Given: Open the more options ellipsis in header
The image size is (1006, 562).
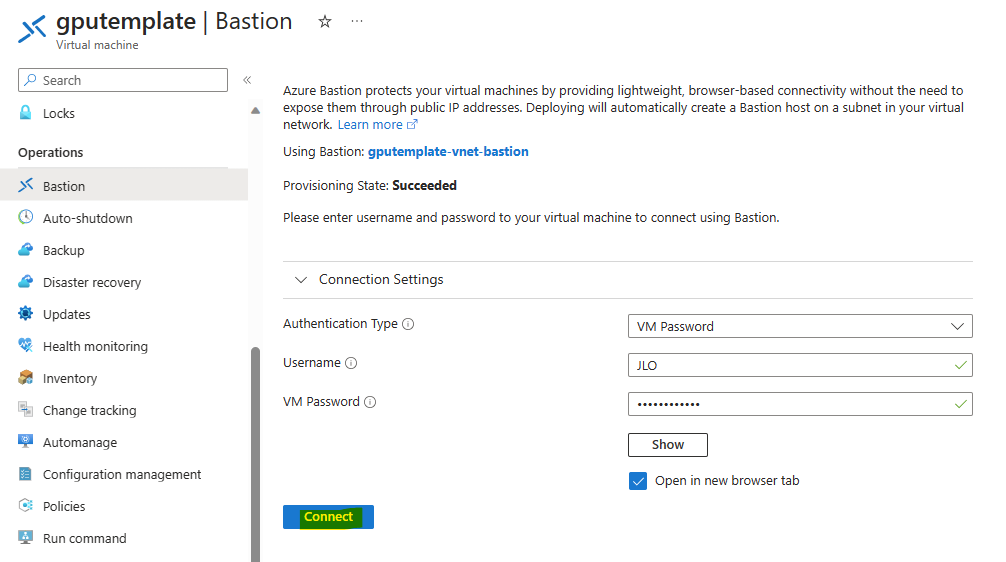Looking at the screenshot, I should 357,21.
